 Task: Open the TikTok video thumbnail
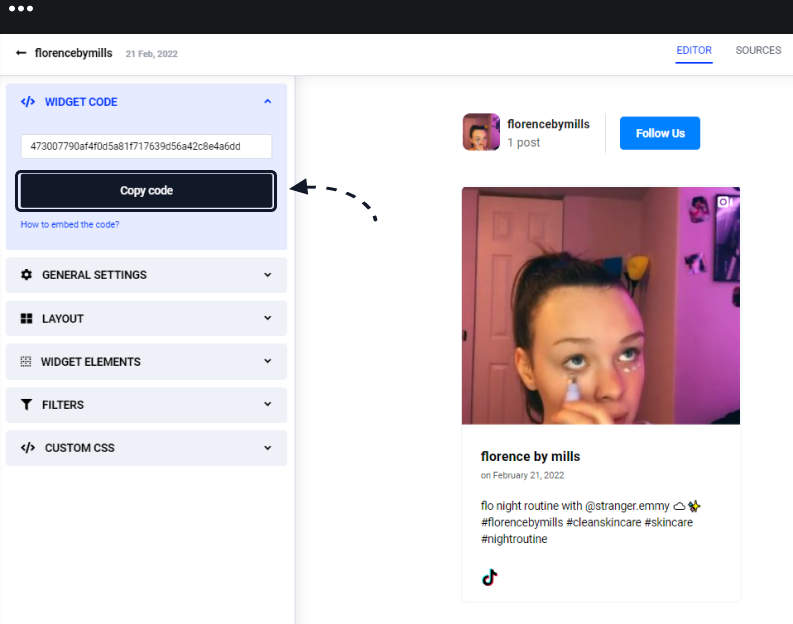[601, 305]
